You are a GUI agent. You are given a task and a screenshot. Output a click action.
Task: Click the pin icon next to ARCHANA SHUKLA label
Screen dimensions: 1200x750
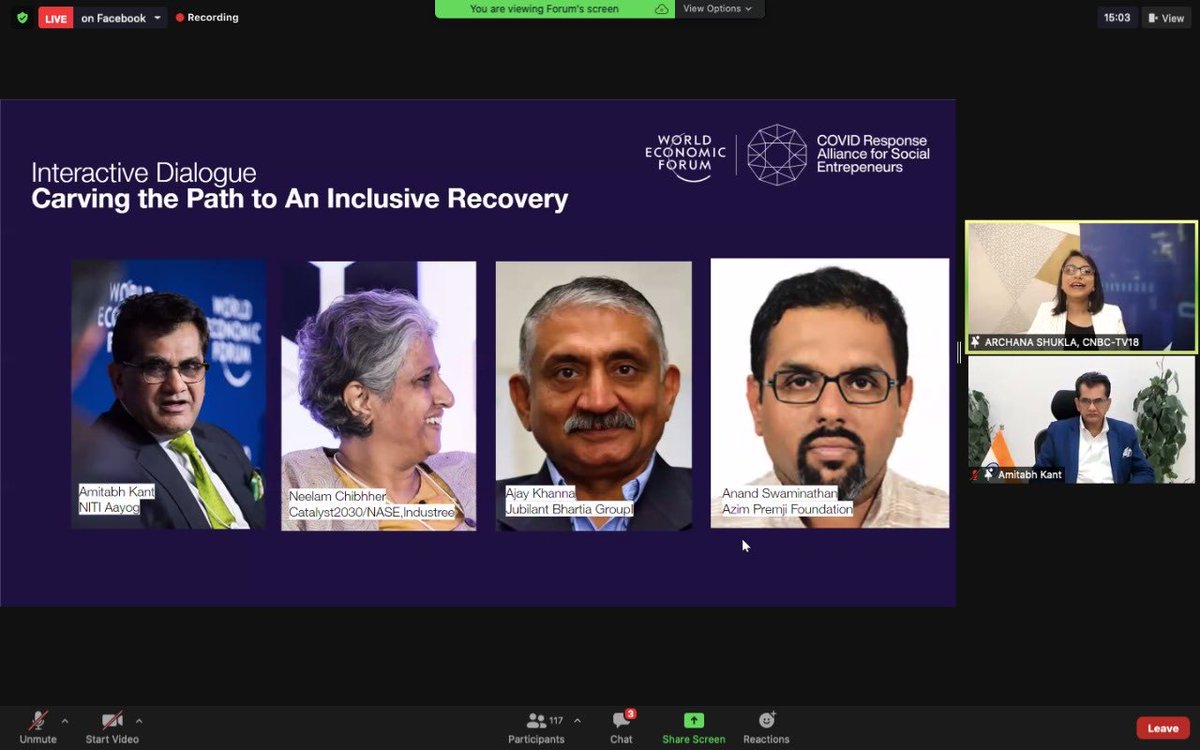click(975, 342)
